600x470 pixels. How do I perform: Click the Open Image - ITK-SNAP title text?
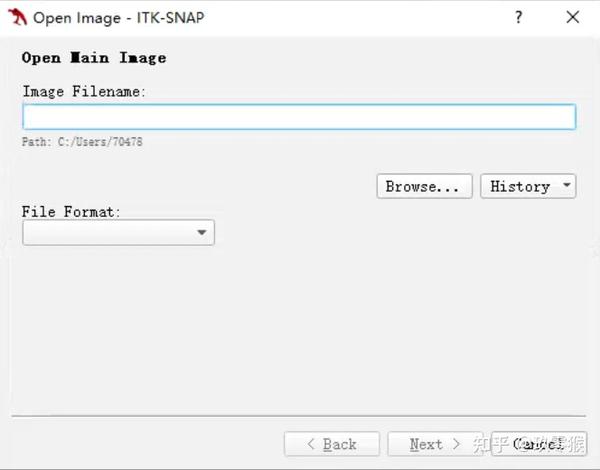click(x=119, y=18)
